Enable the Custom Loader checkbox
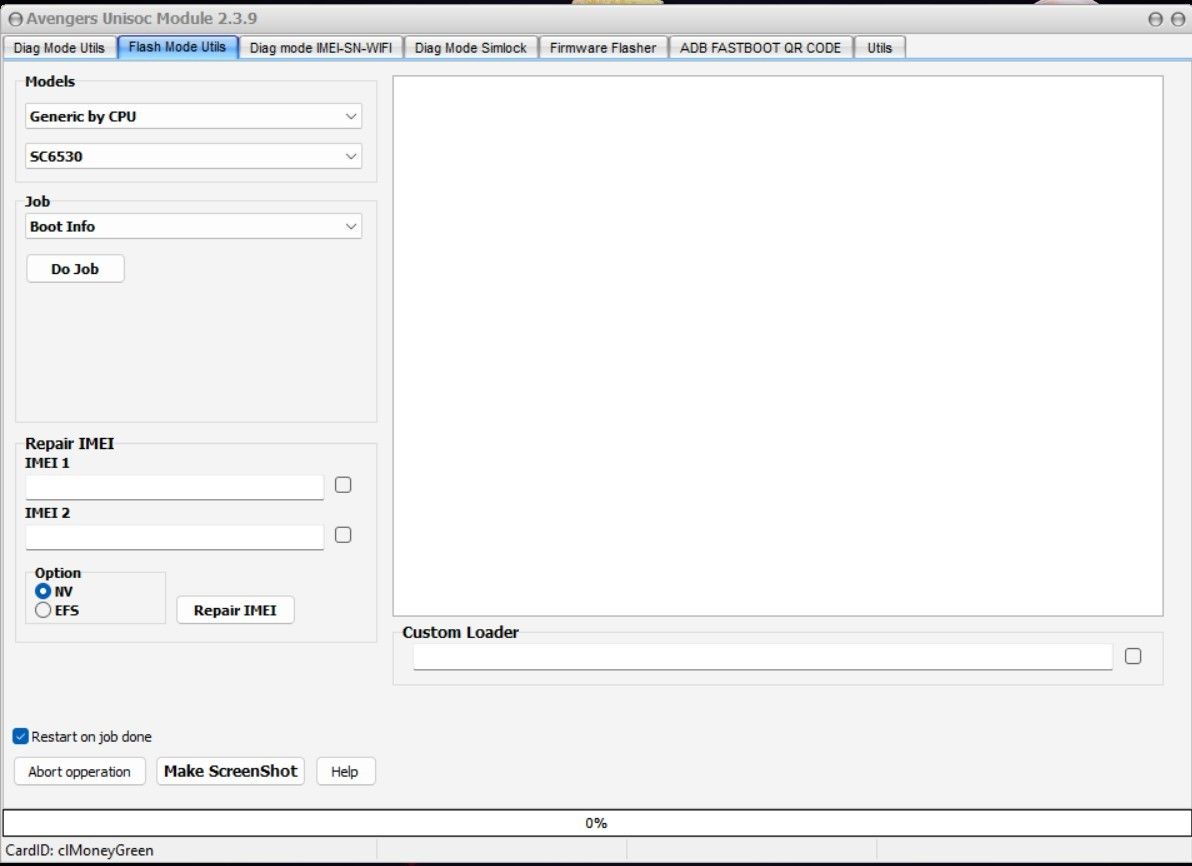Viewport: 1192px width, 866px height. 1133,656
